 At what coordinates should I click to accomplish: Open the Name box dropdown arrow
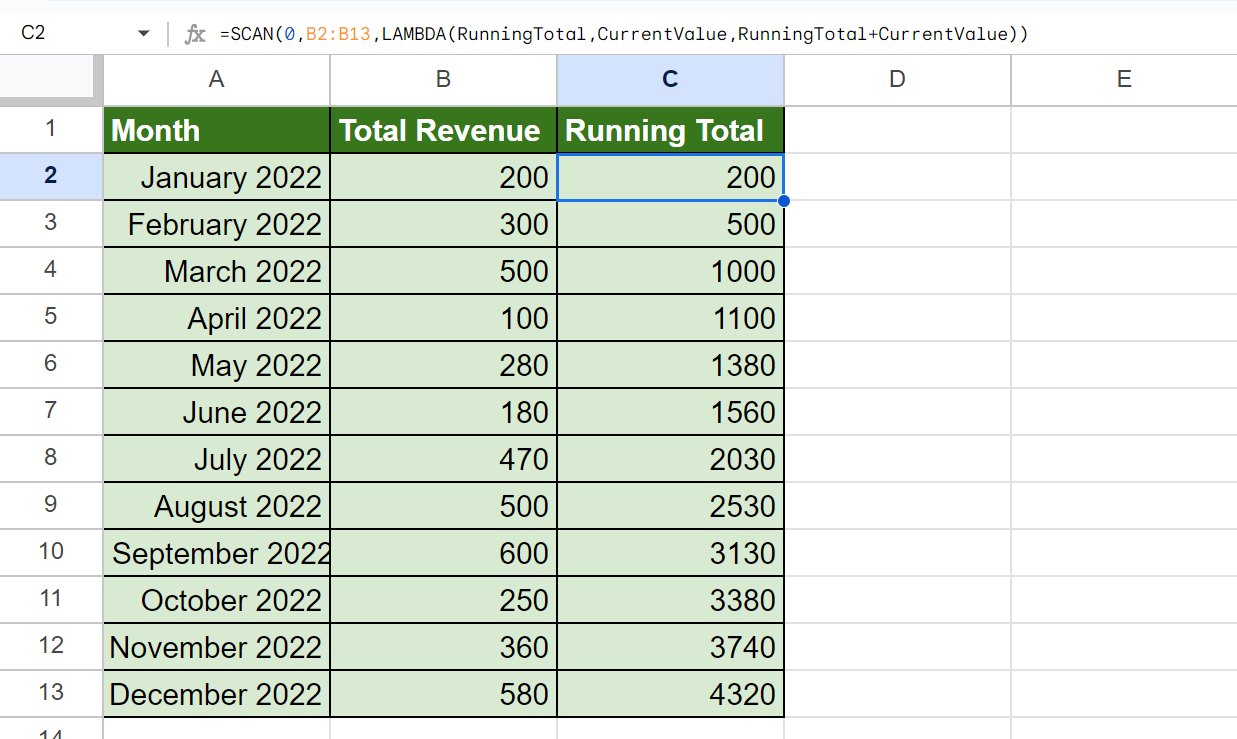pos(143,34)
